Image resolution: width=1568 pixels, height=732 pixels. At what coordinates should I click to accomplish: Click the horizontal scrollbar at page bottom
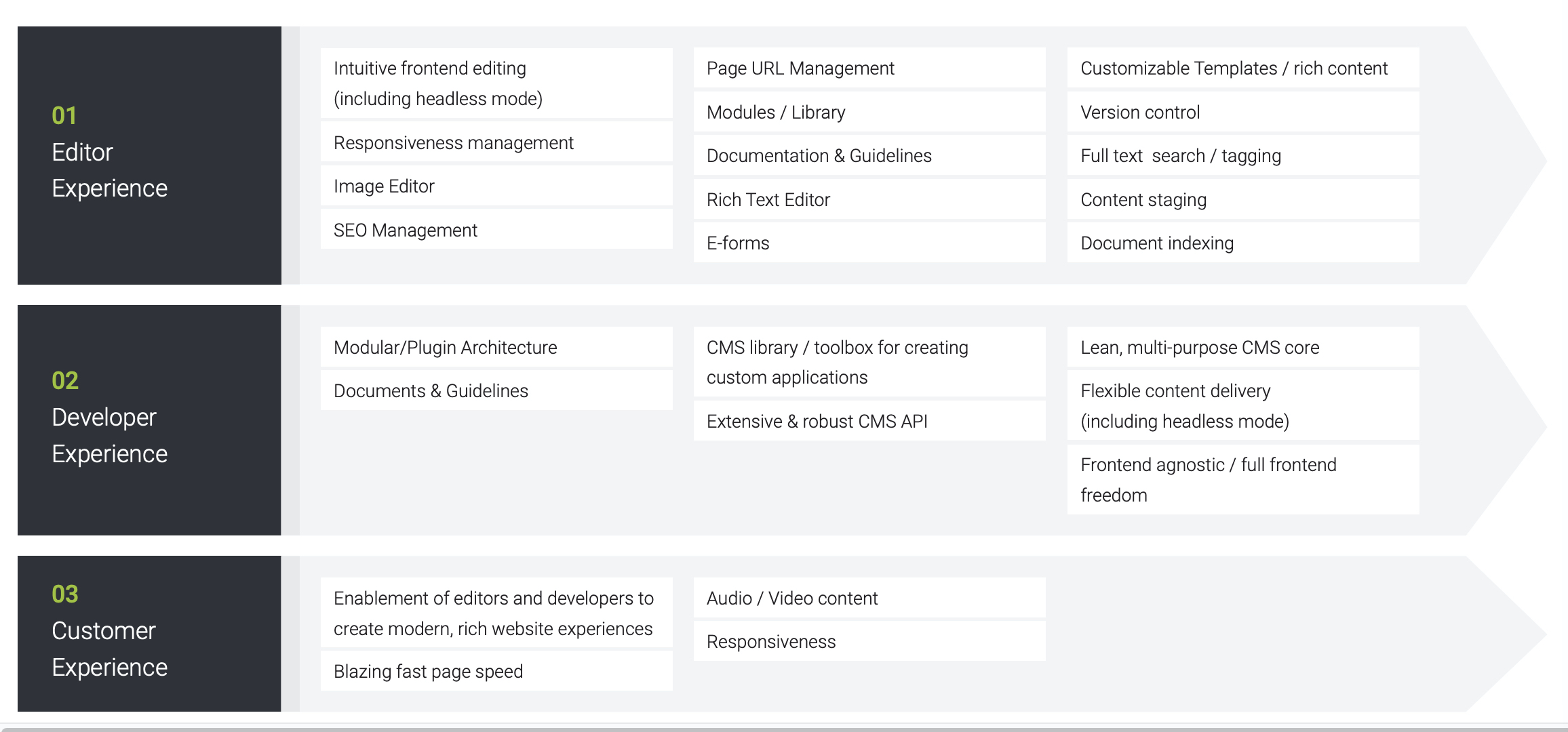pos(784,729)
